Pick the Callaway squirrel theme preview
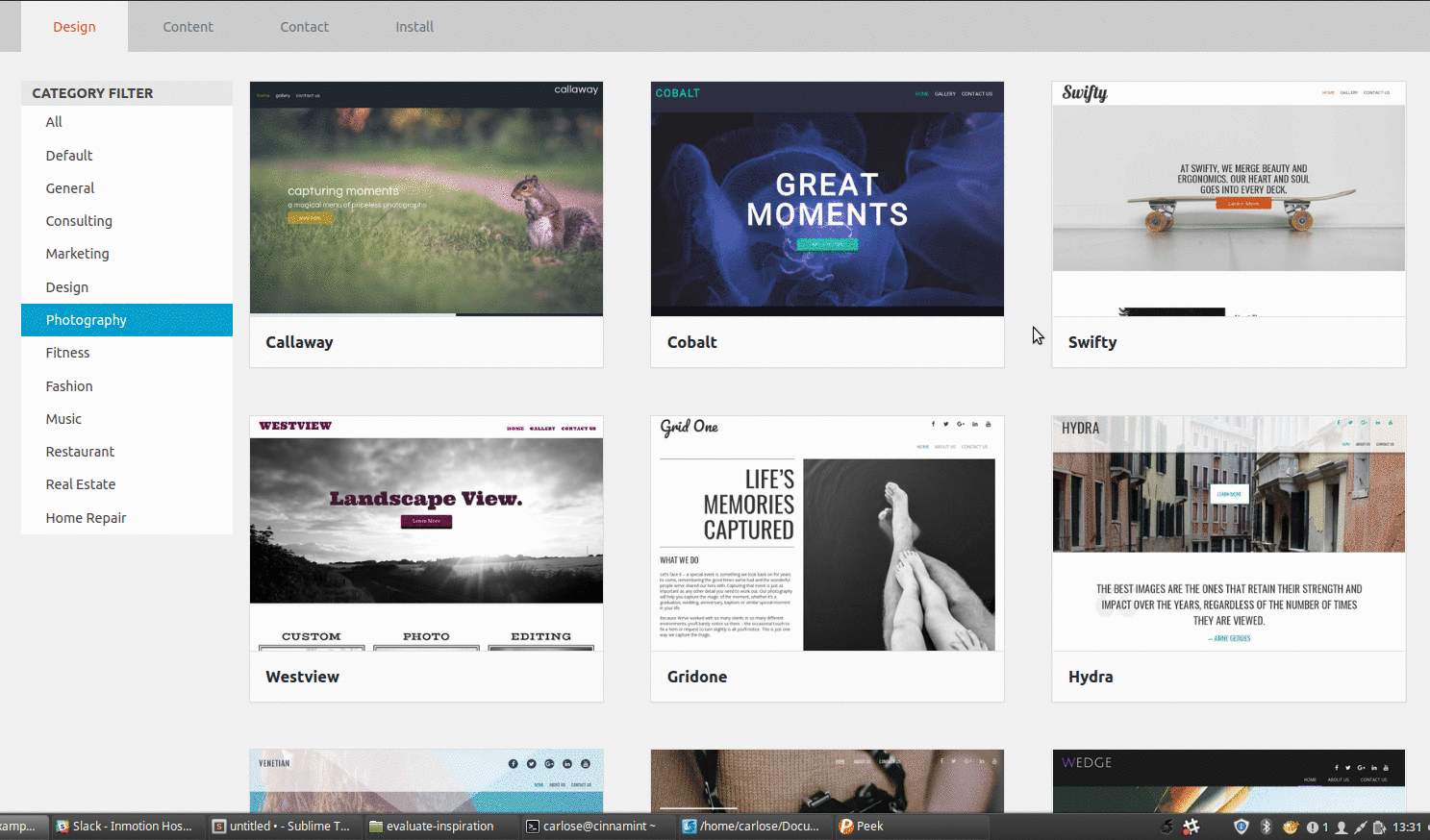The image size is (1430, 840). pyautogui.click(x=426, y=199)
